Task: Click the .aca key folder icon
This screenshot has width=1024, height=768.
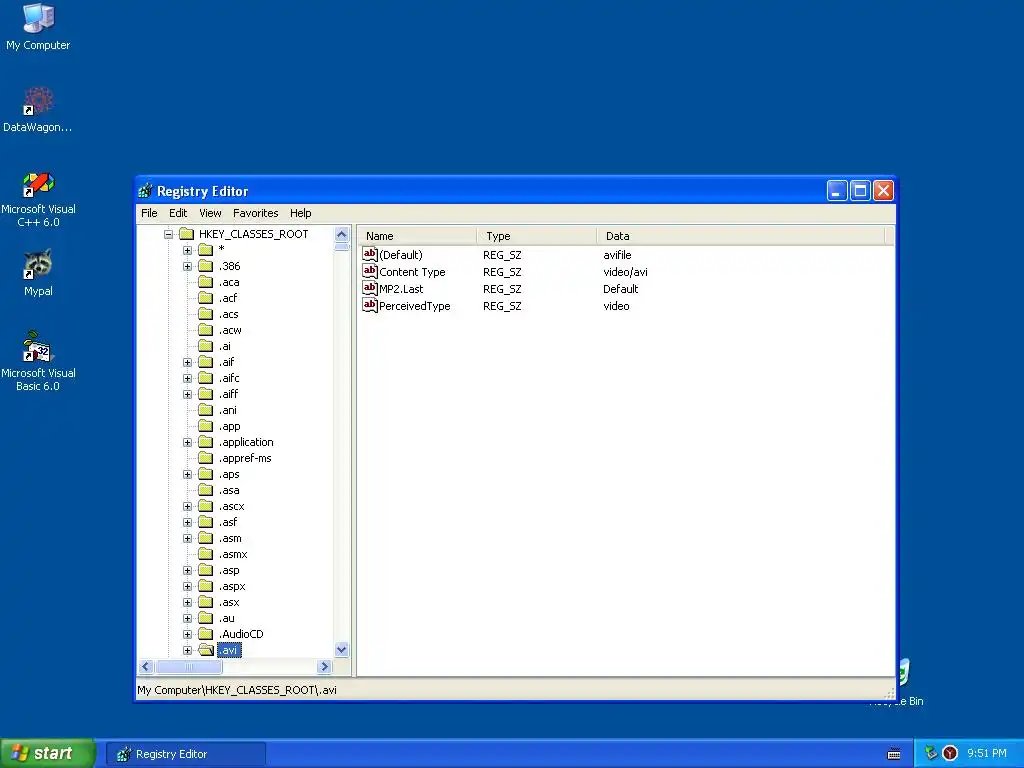Action: pos(206,282)
